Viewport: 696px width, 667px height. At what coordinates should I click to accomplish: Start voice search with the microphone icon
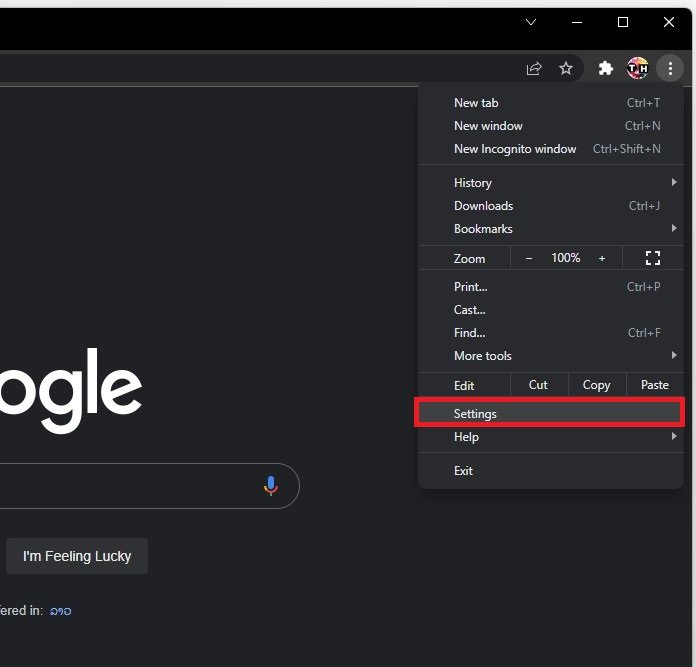pyautogui.click(x=270, y=486)
